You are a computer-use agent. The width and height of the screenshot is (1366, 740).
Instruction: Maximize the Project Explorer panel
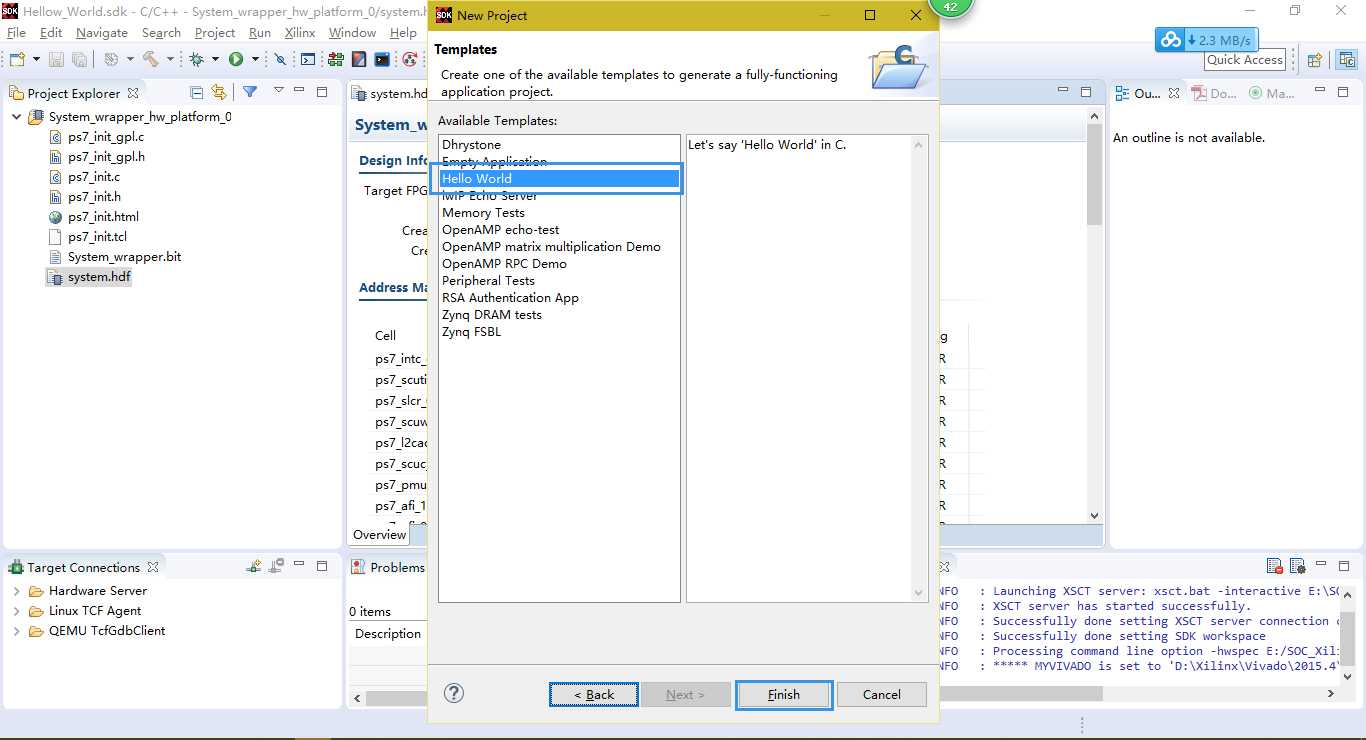point(322,92)
